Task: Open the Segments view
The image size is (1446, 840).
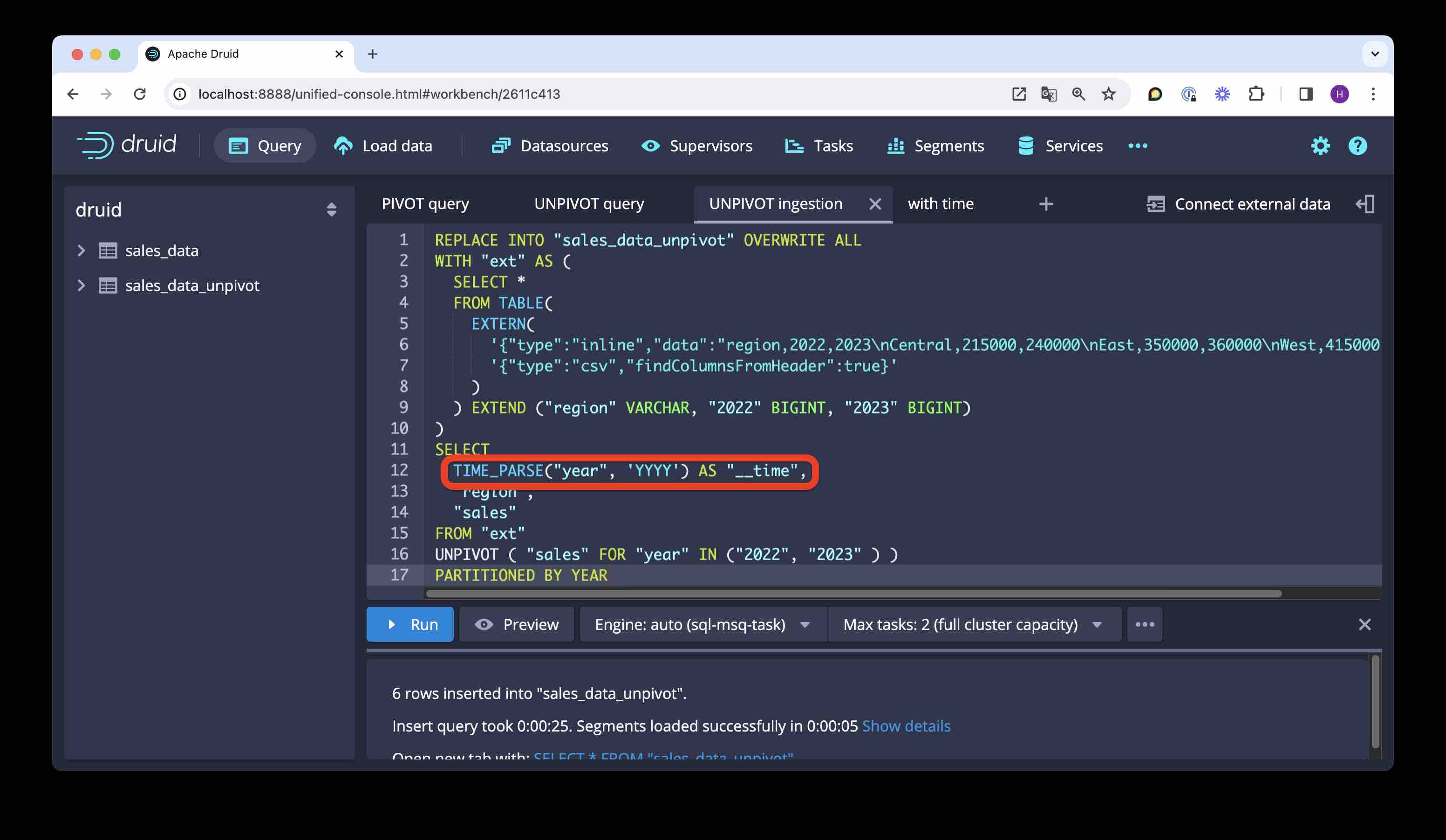Action: click(935, 146)
